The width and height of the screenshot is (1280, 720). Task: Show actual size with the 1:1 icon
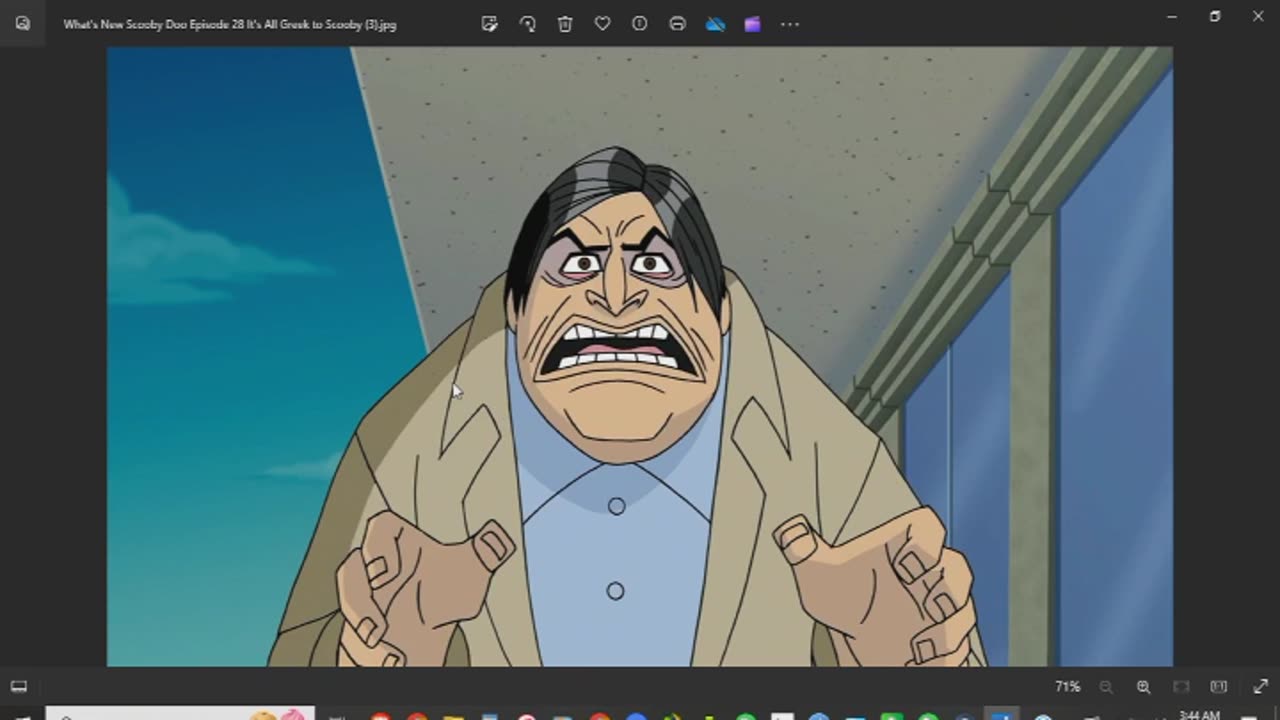click(1218, 687)
